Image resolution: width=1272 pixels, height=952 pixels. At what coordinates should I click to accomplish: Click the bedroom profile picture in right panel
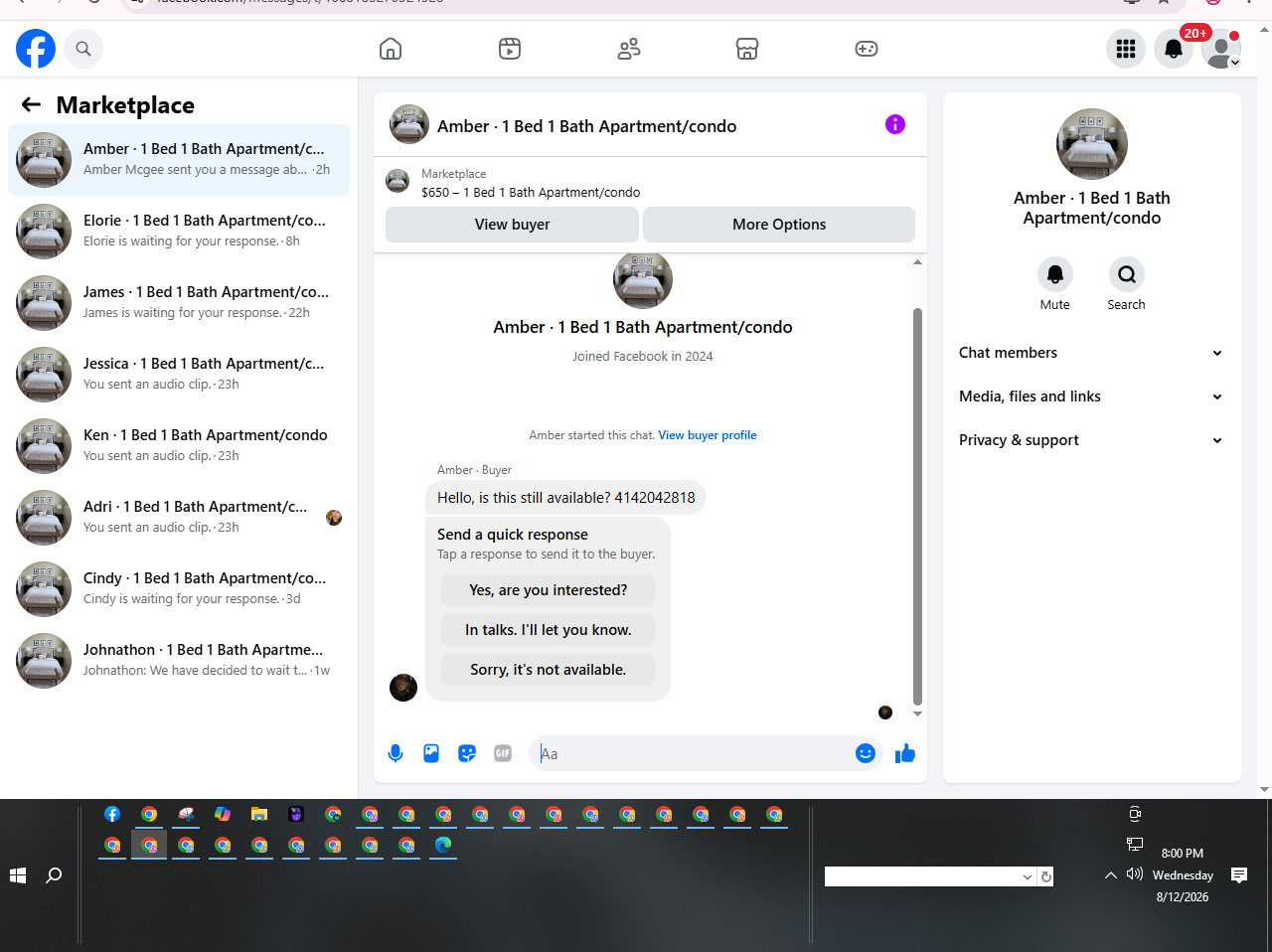point(1092,144)
